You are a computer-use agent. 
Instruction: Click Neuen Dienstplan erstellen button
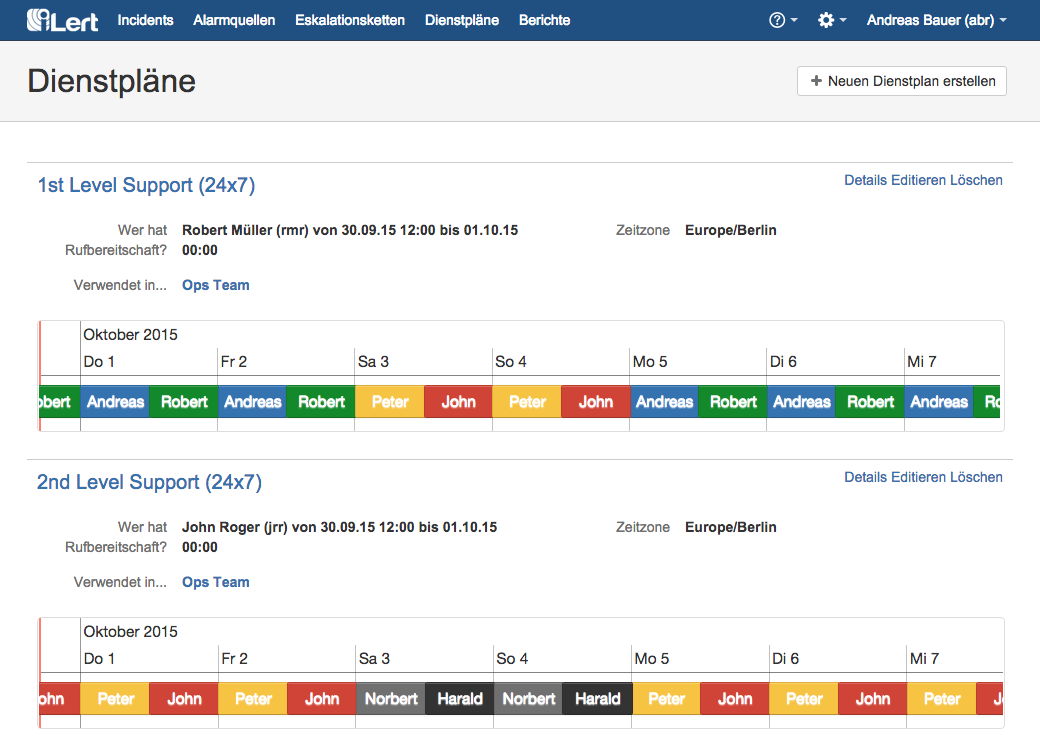coord(901,81)
